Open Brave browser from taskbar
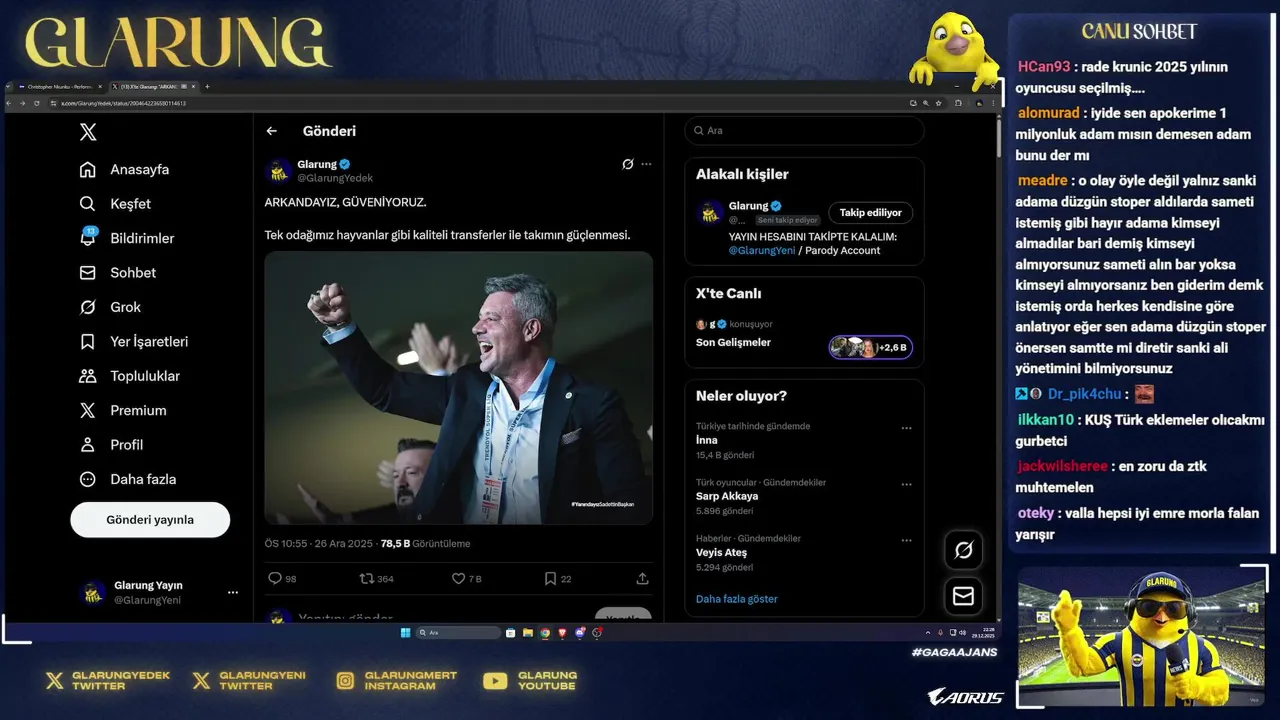 563,632
